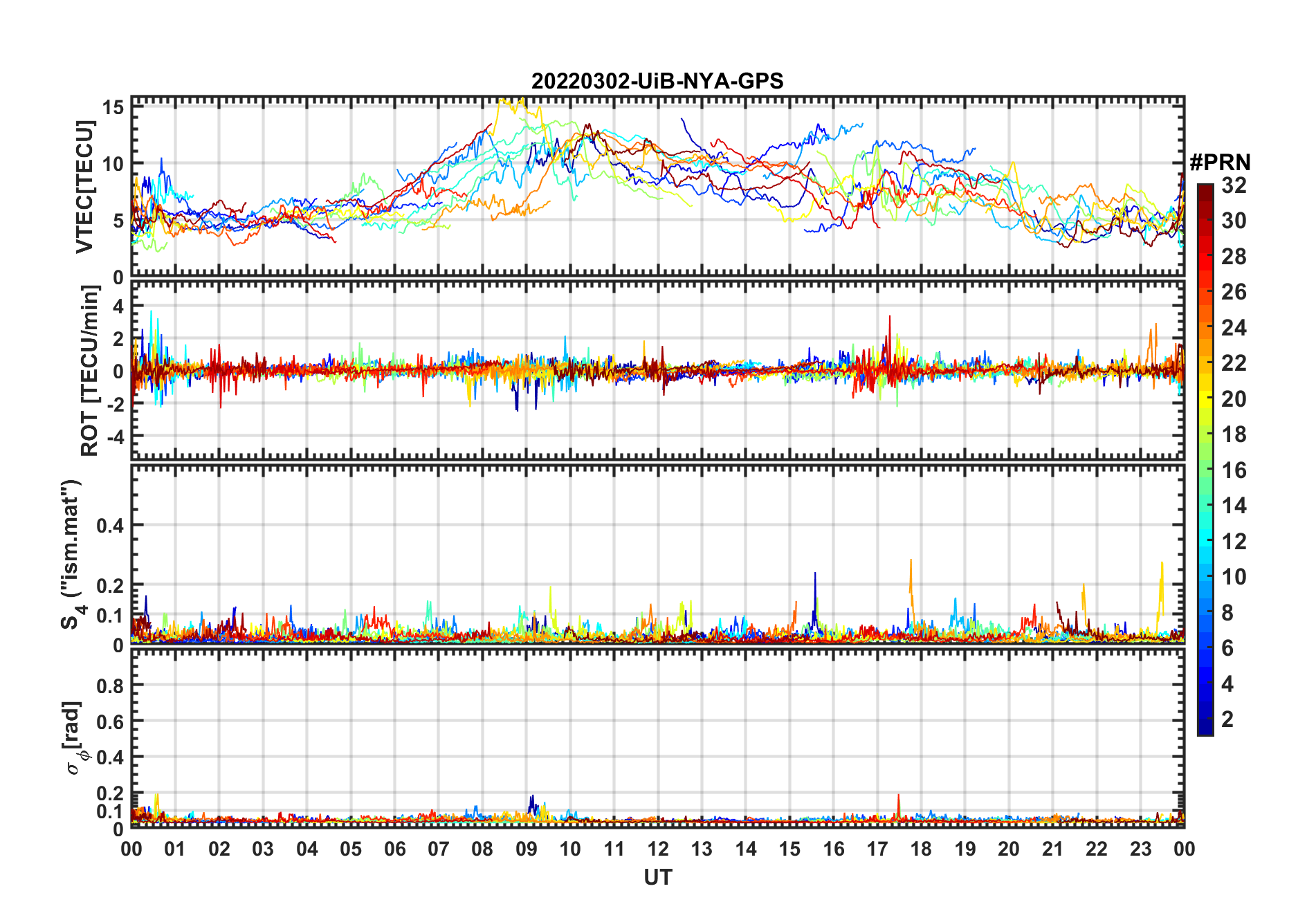Click x-axis tick label 06

(x=394, y=849)
